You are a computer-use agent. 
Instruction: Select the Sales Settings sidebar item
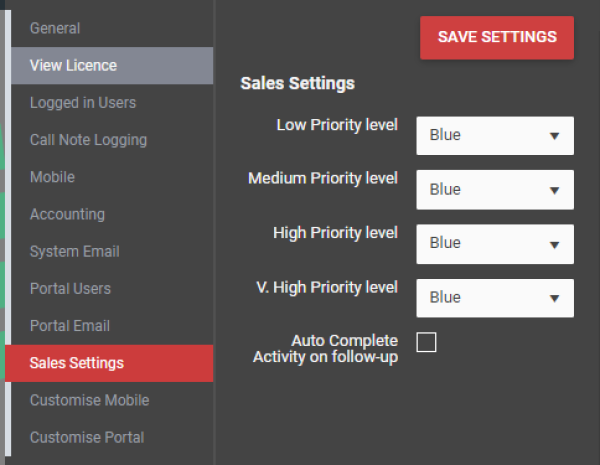tap(109, 363)
